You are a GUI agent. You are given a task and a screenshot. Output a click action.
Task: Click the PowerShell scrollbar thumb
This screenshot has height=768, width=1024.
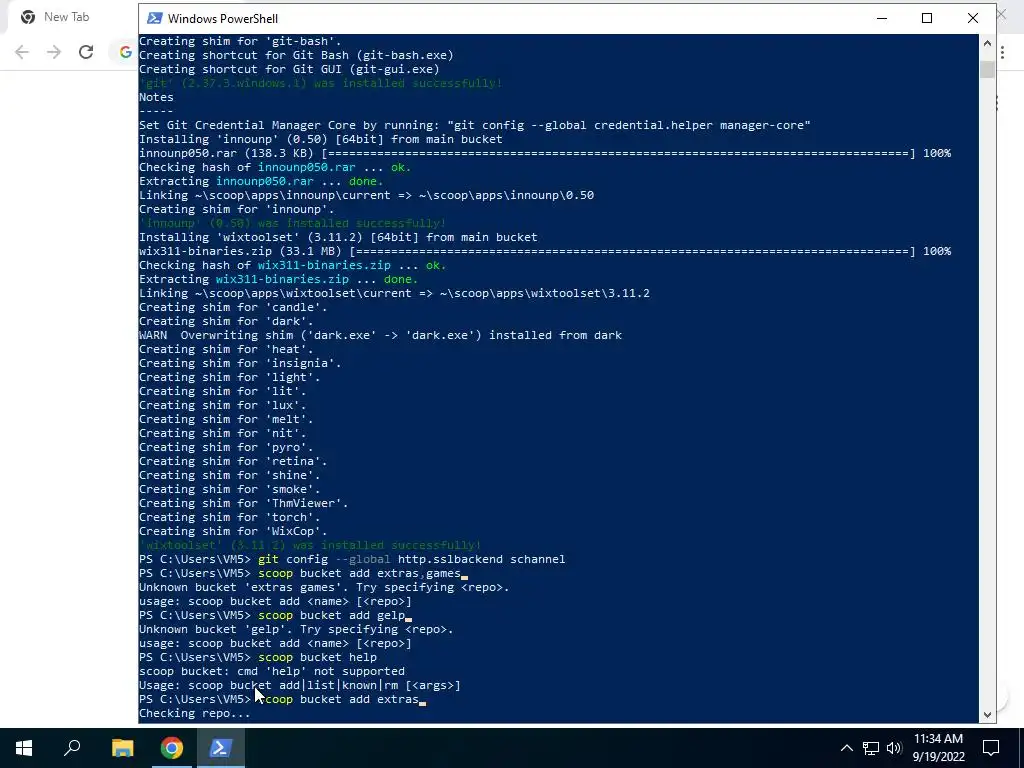point(987,69)
